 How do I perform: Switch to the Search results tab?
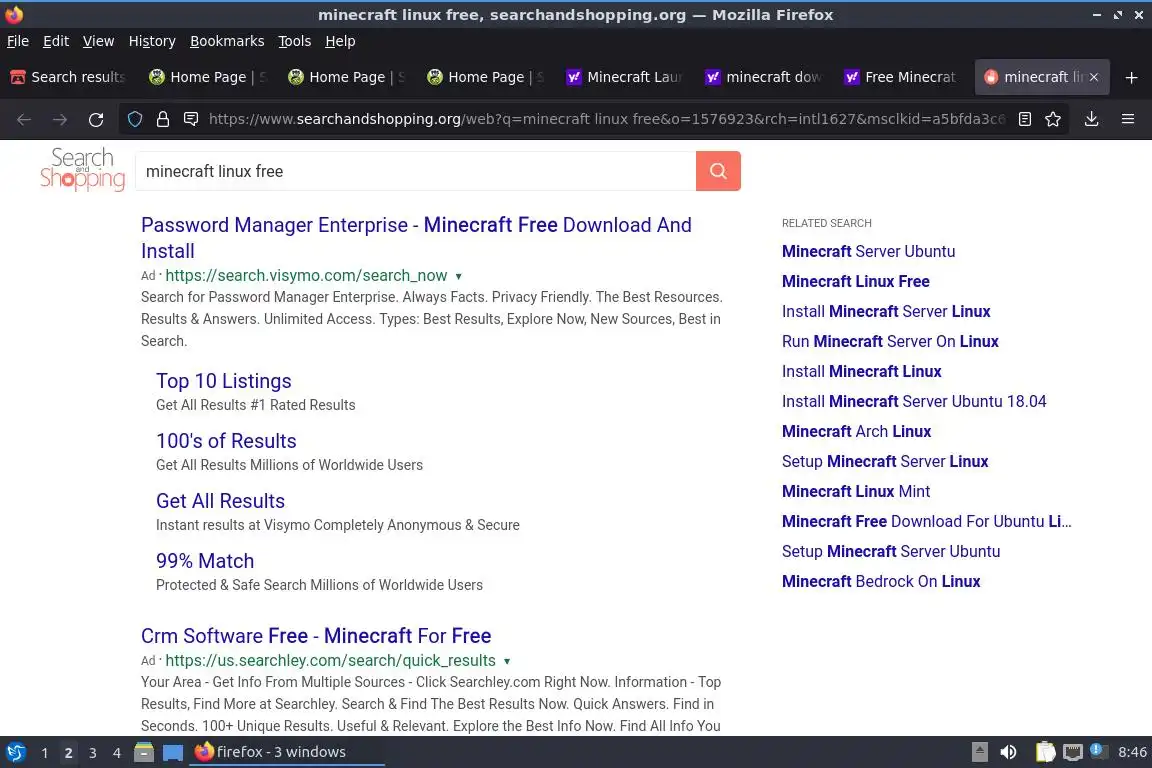pos(69,77)
